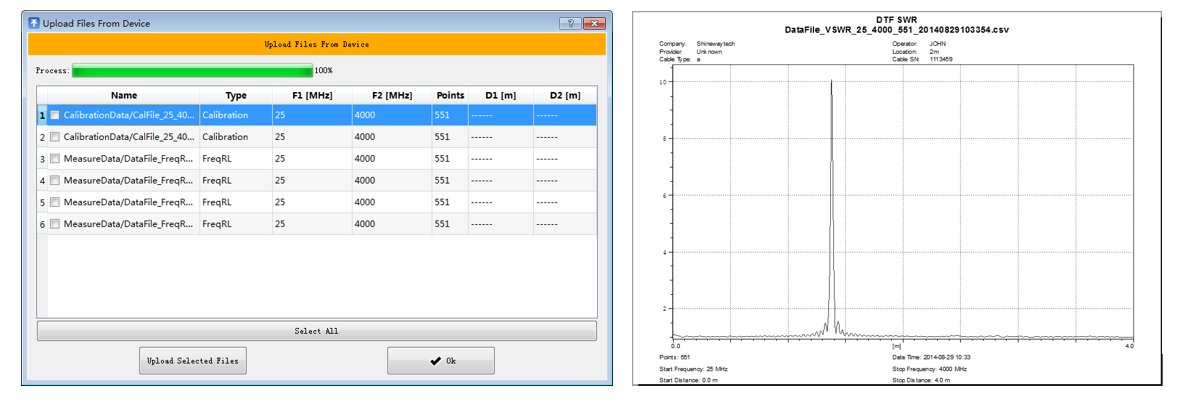This screenshot has height=399, width=1189.
Task: Click the Type column header
Action: coord(236,96)
